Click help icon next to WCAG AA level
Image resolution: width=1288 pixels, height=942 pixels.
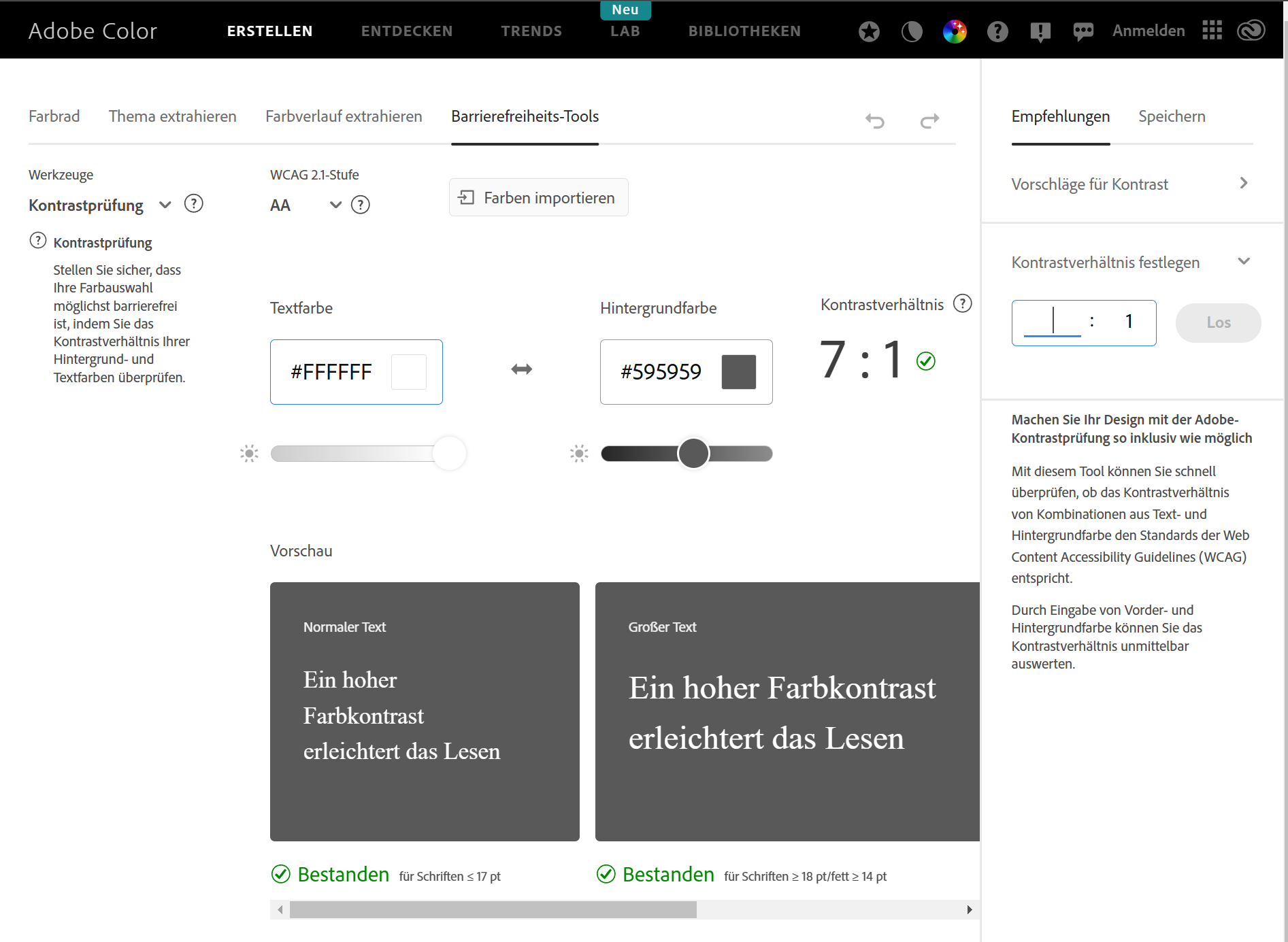[360, 205]
